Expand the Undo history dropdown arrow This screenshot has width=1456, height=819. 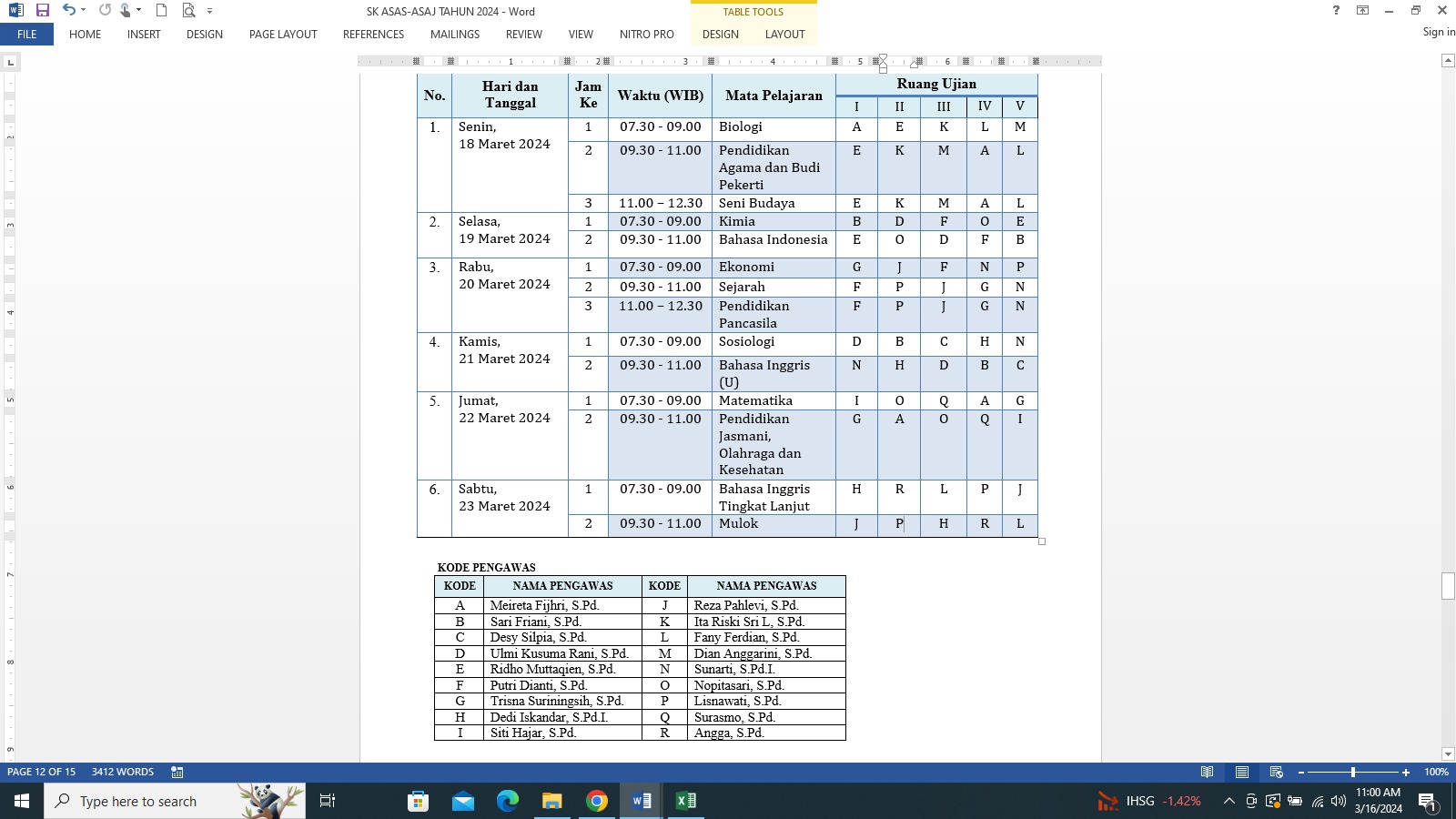pos(83,11)
